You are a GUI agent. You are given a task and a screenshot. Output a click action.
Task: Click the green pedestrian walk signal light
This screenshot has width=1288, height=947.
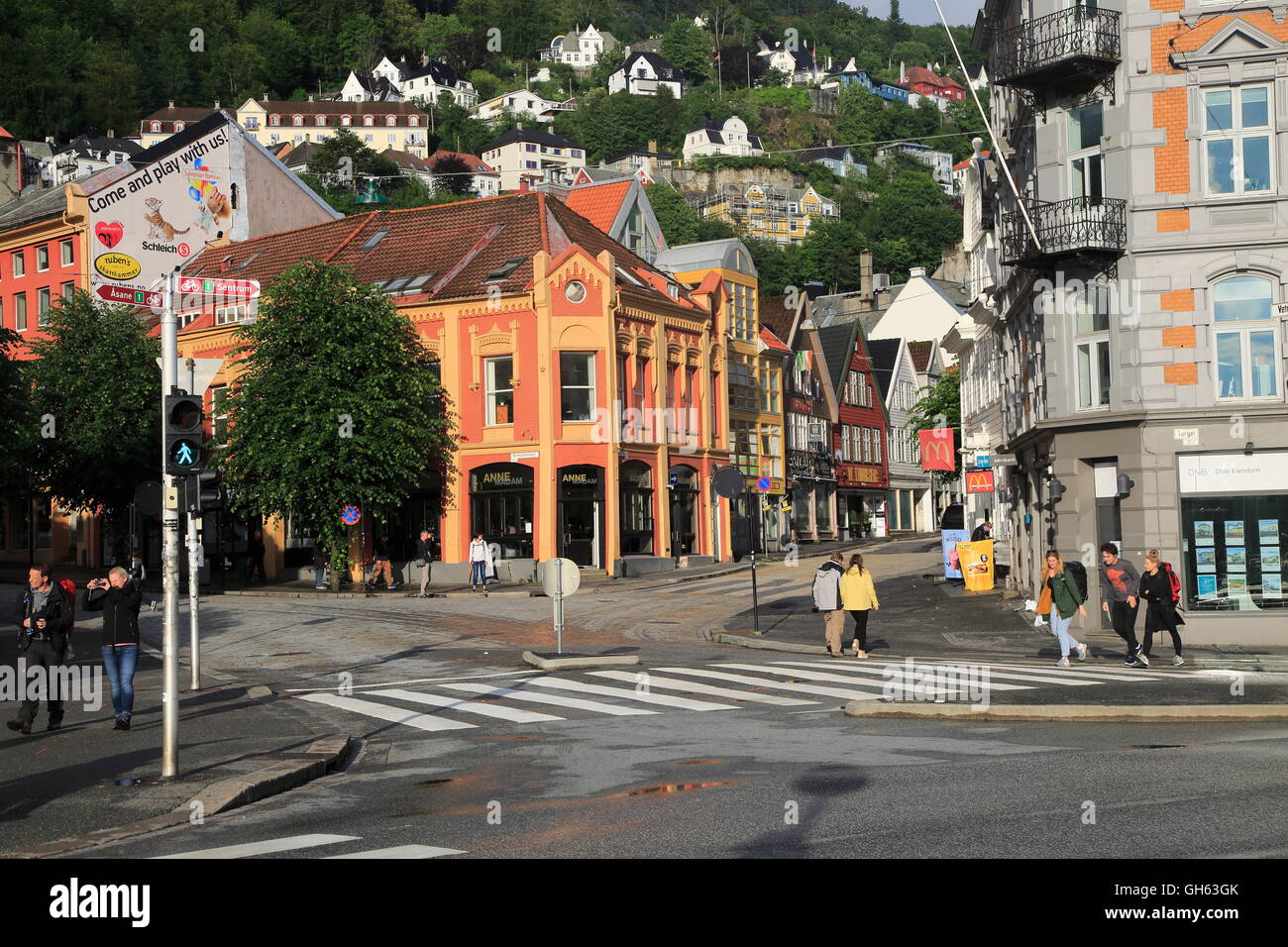(x=183, y=455)
